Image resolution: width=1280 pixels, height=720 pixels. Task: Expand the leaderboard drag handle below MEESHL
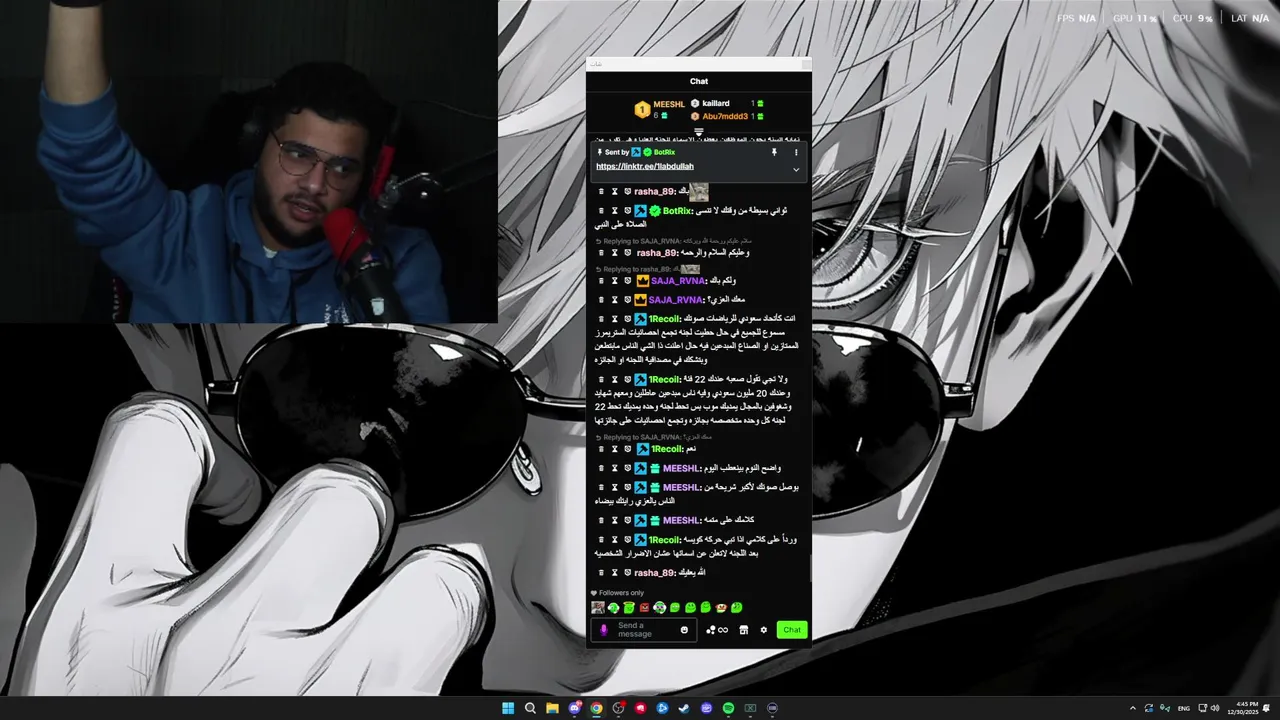pyautogui.click(x=699, y=132)
